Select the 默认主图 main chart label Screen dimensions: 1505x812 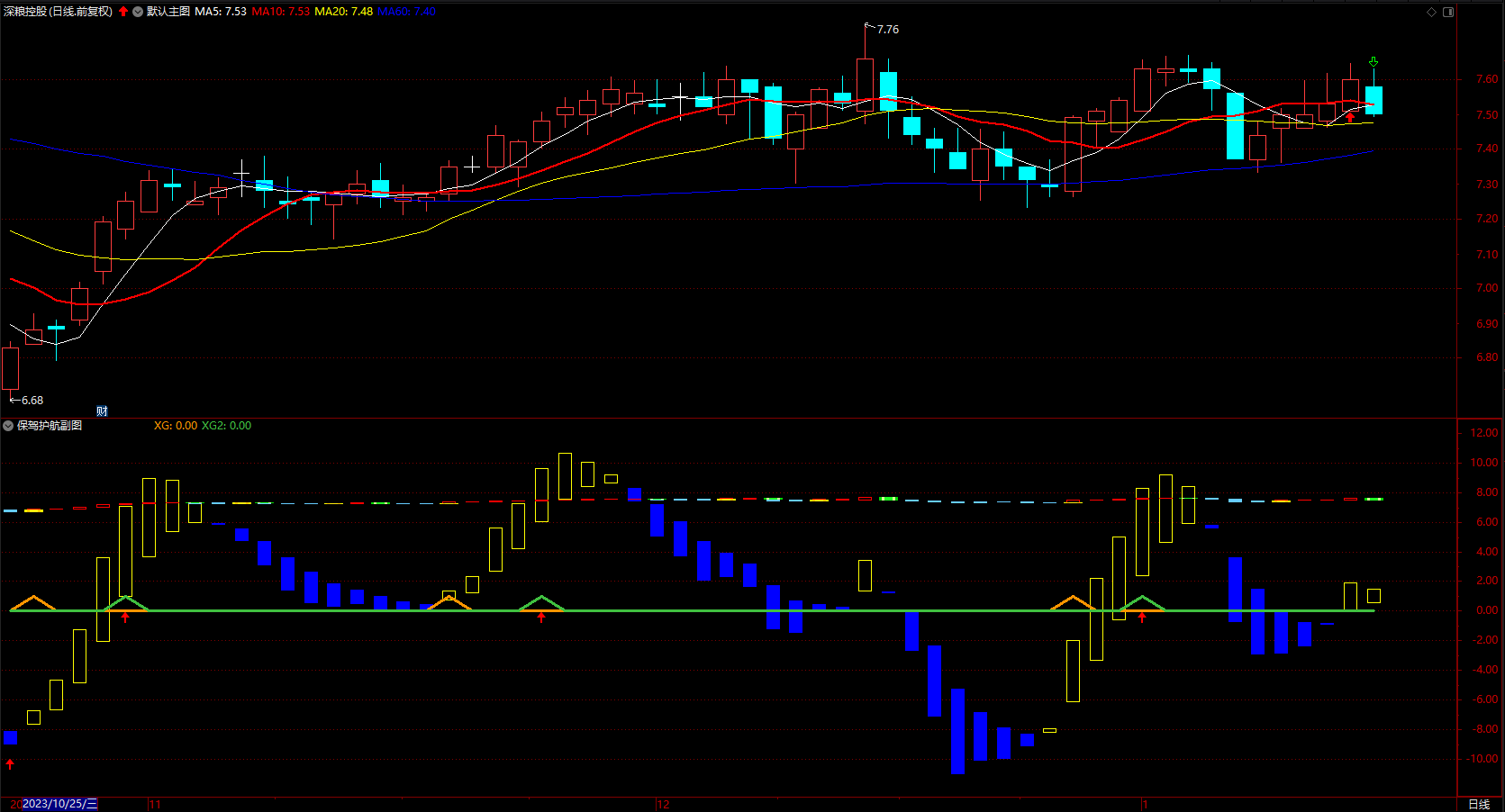click(168, 12)
